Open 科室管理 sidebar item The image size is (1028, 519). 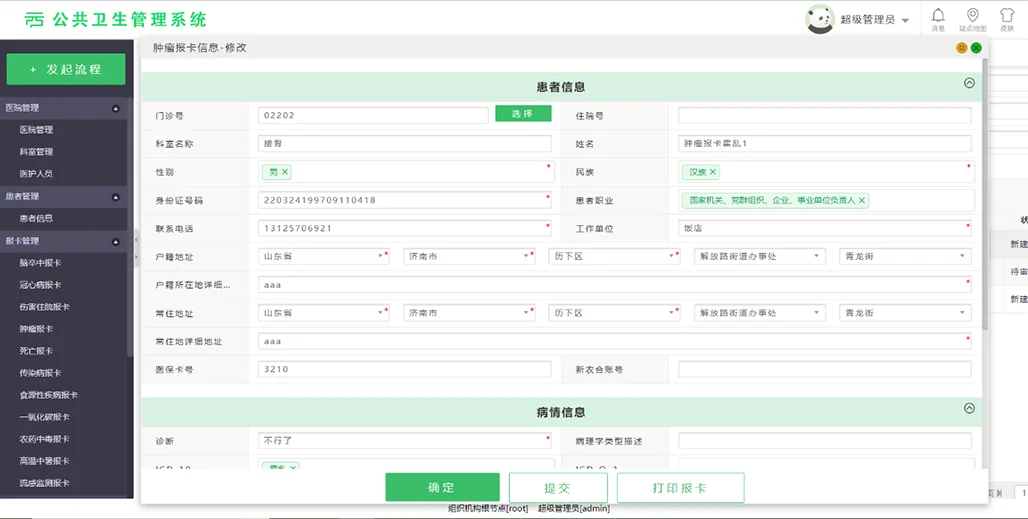click(x=36, y=151)
